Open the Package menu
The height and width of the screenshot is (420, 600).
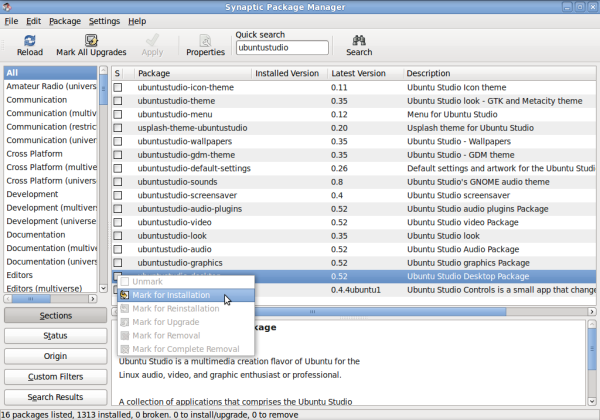65,21
